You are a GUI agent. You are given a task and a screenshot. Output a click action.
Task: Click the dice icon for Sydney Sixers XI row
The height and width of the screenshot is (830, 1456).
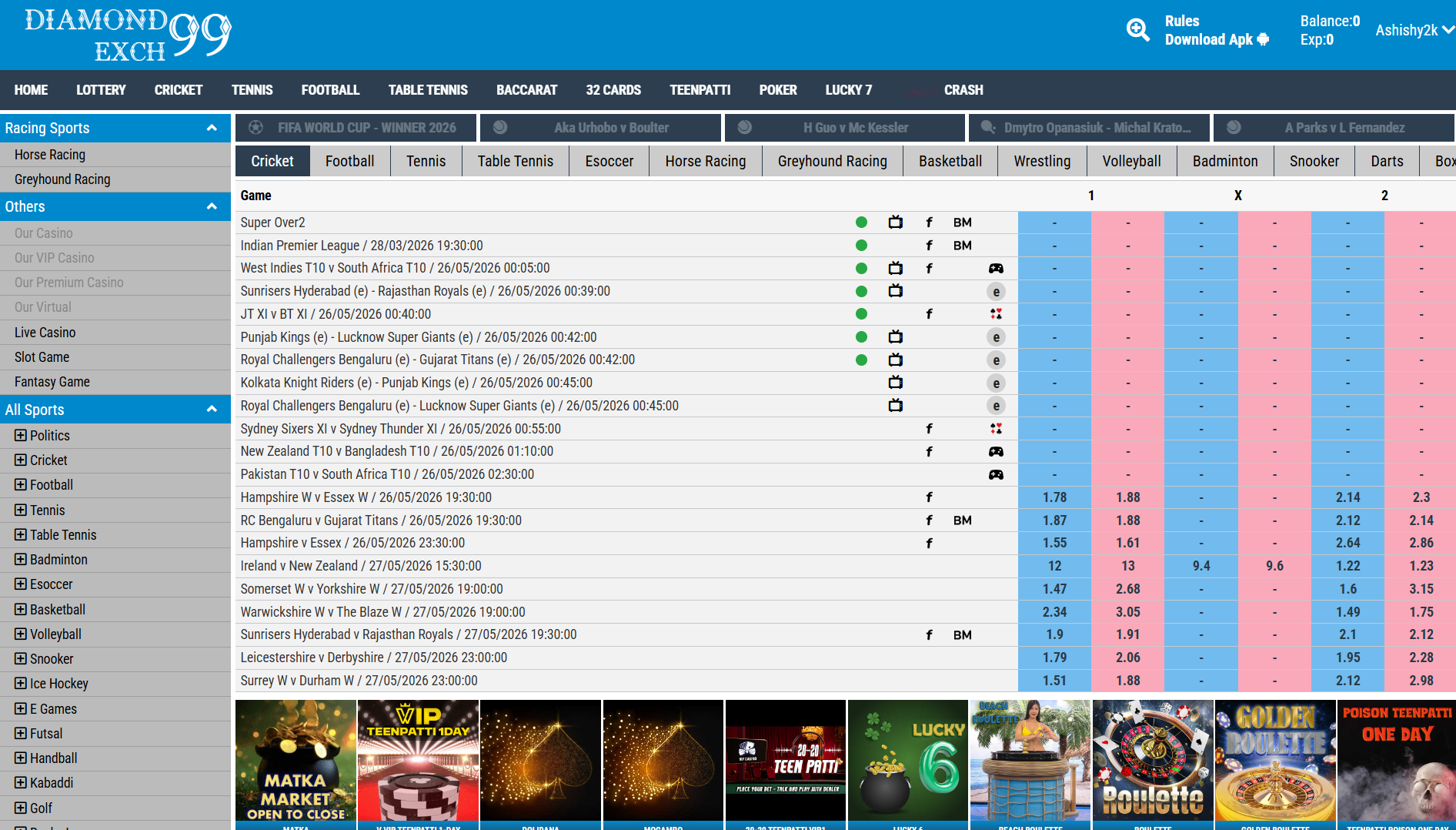[996, 429]
